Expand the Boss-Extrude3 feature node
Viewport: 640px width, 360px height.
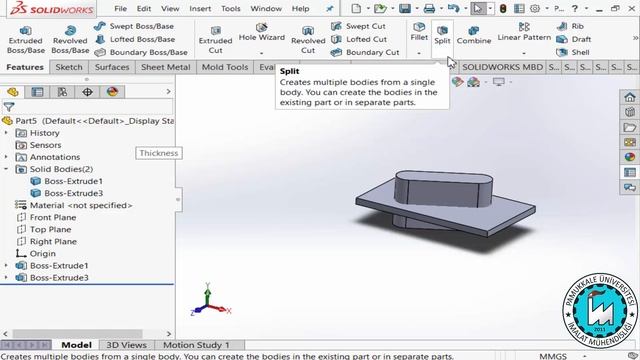coord(6,278)
